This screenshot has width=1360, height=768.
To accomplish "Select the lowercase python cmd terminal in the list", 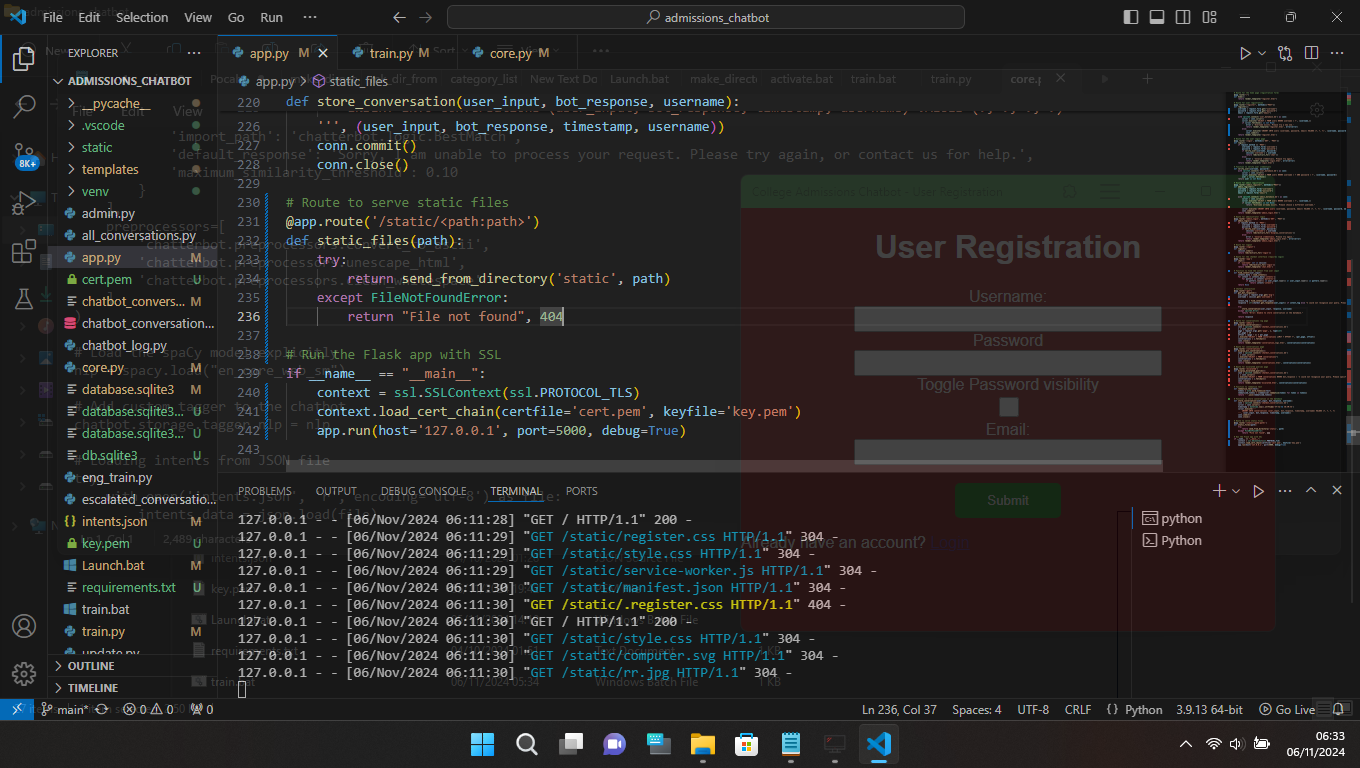I will 1182,518.
